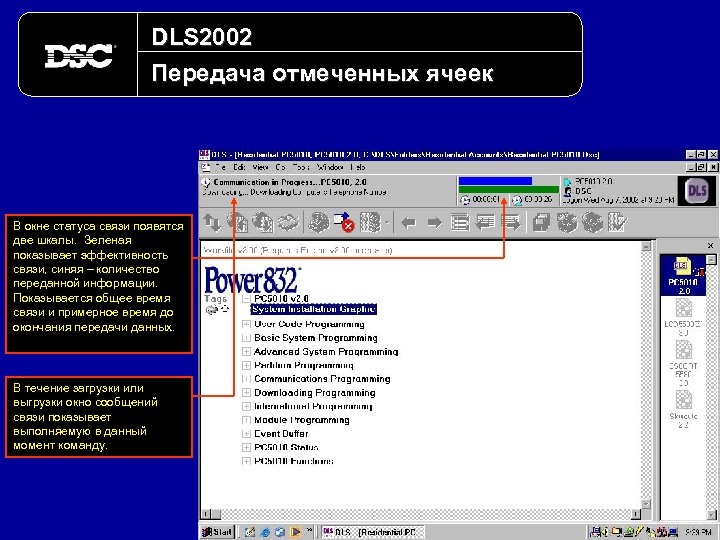720x540 pixels.
Task: Close the right side file panel
Action: click(x=710, y=246)
